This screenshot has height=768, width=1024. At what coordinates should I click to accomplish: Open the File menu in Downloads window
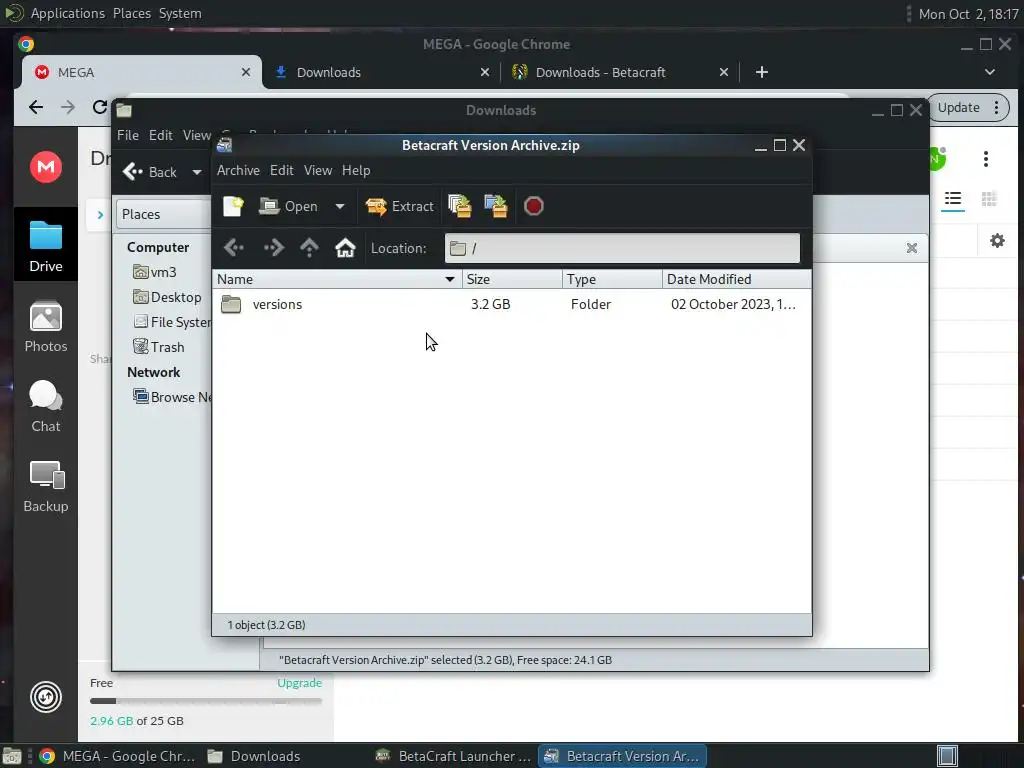coord(127,135)
